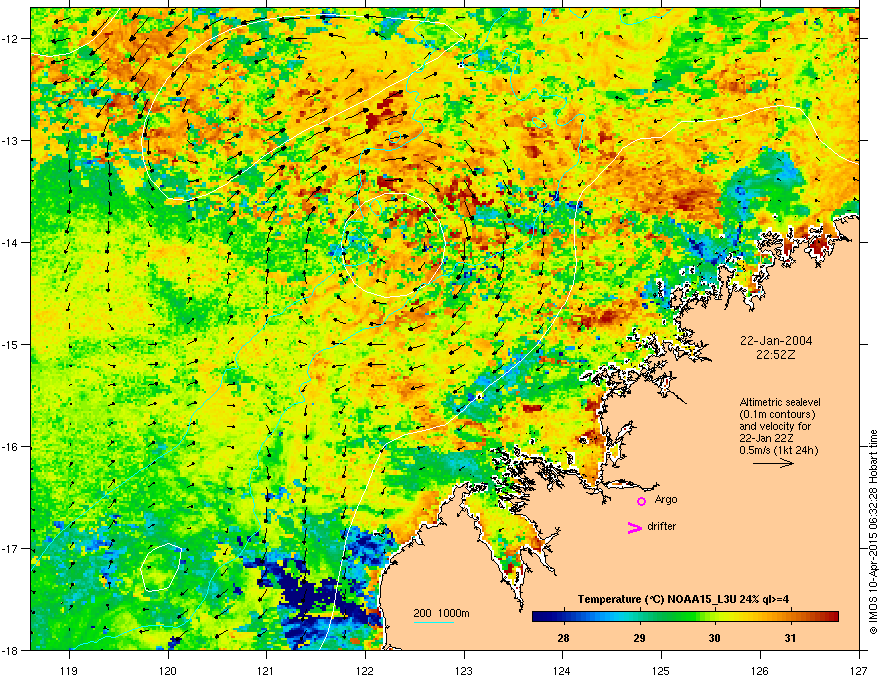
Task: Click the colorbar tick label 30
Action: [714, 638]
